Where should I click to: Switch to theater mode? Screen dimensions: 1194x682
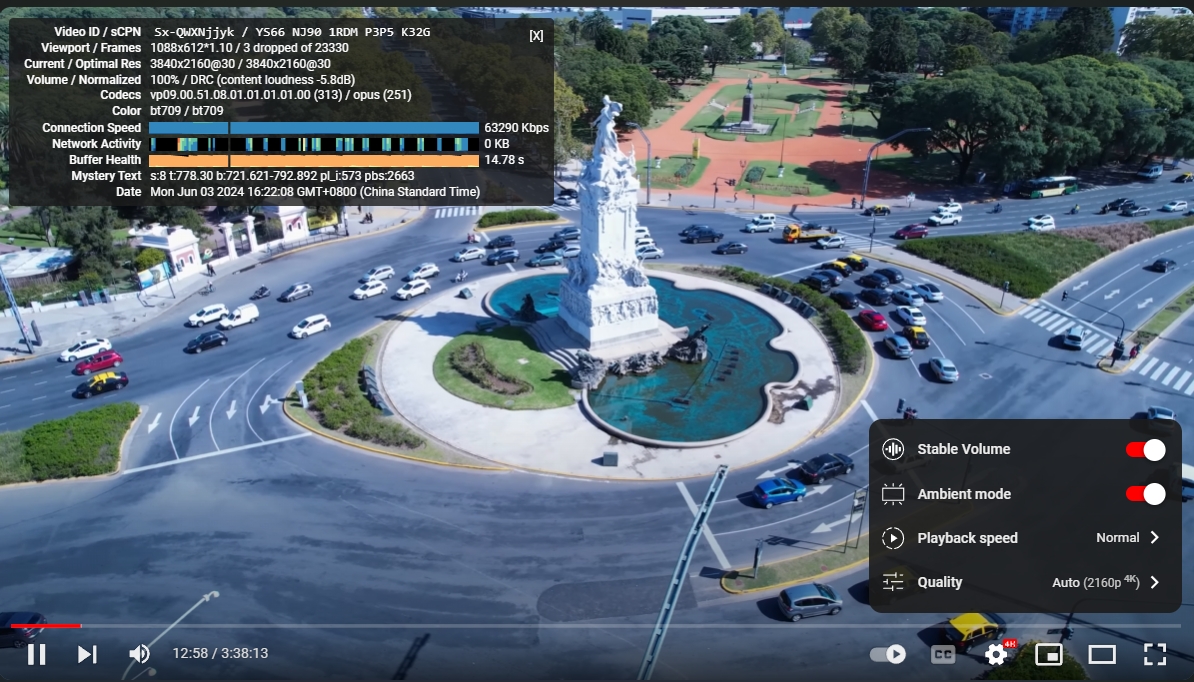coord(1101,654)
